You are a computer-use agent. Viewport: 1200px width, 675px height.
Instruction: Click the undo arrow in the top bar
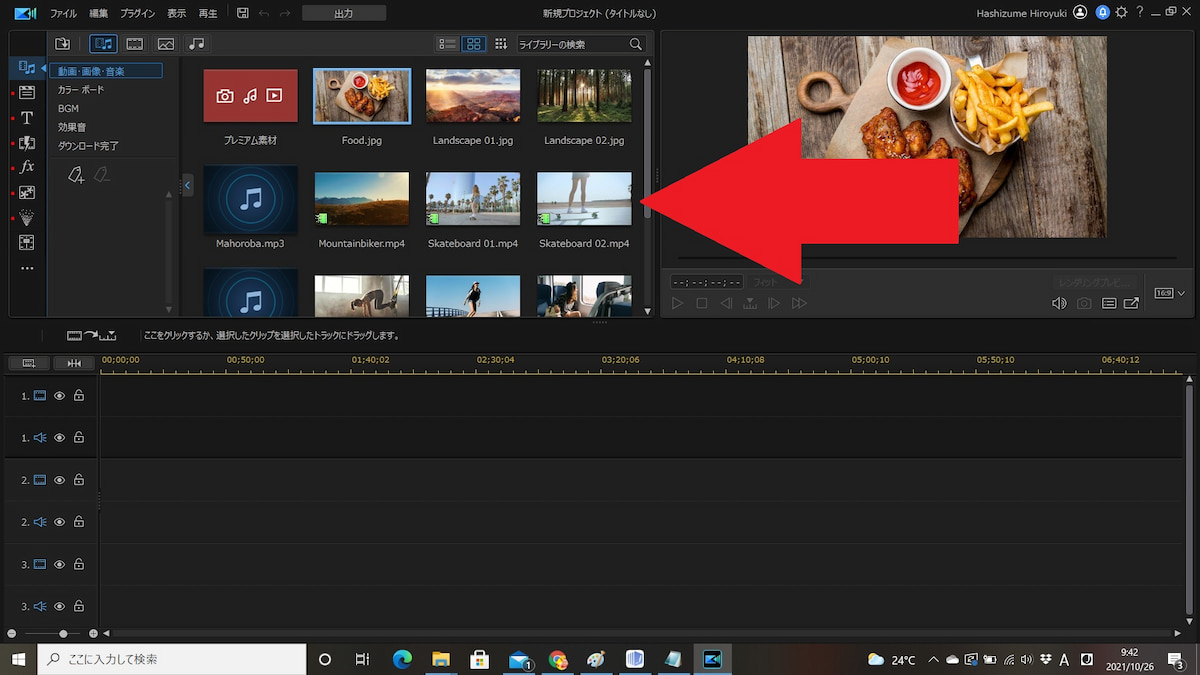click(264, 13)
